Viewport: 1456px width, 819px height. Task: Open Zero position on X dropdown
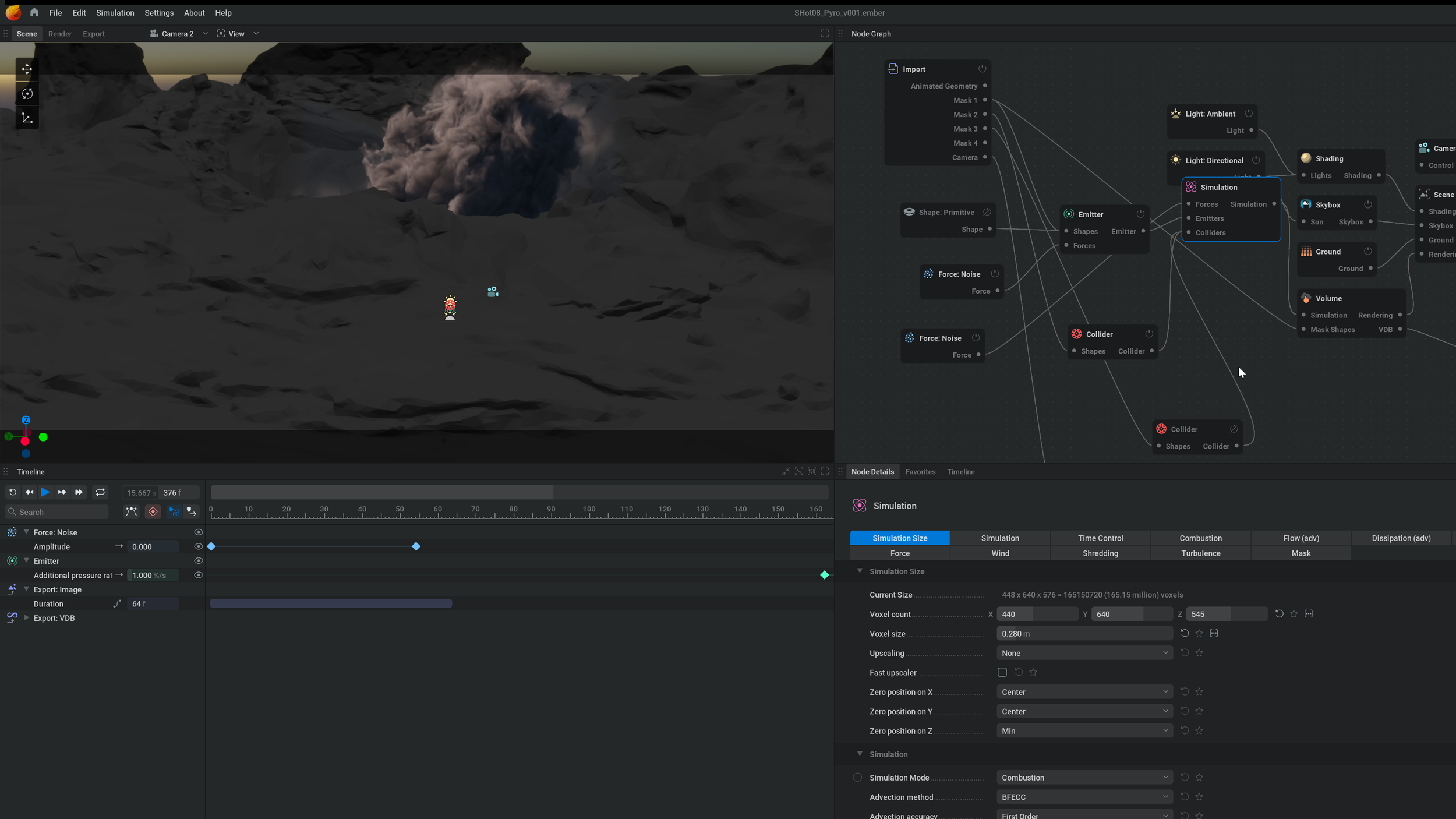(1084, 692)
